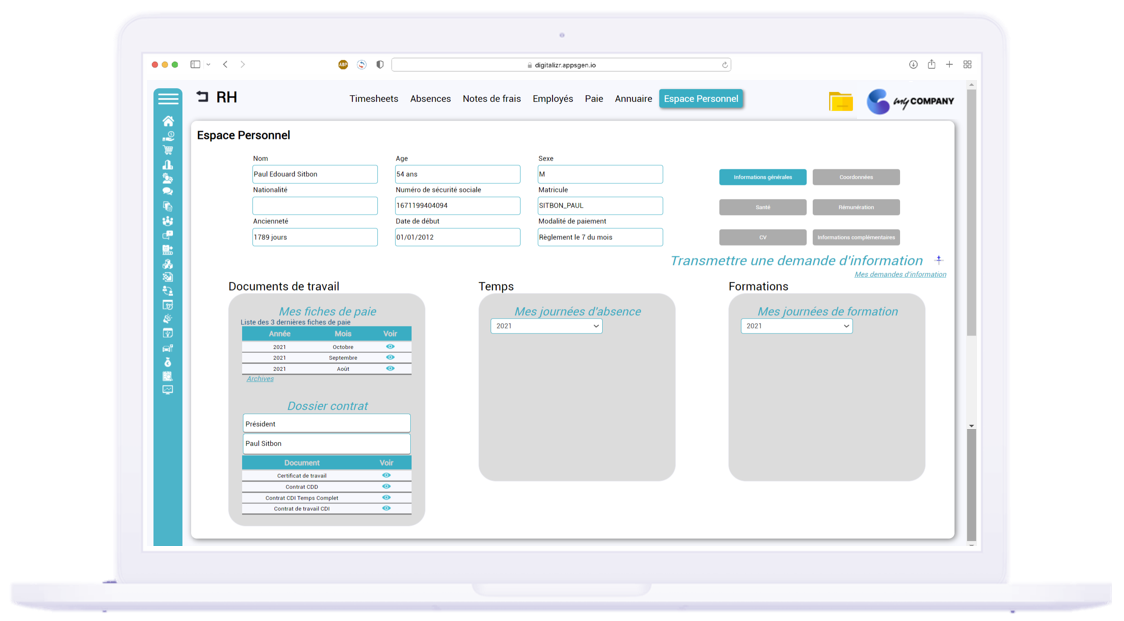Click Informations générales button
Image resolution: width=1124 pixels, height=621 pixels.
click(763, 177)
